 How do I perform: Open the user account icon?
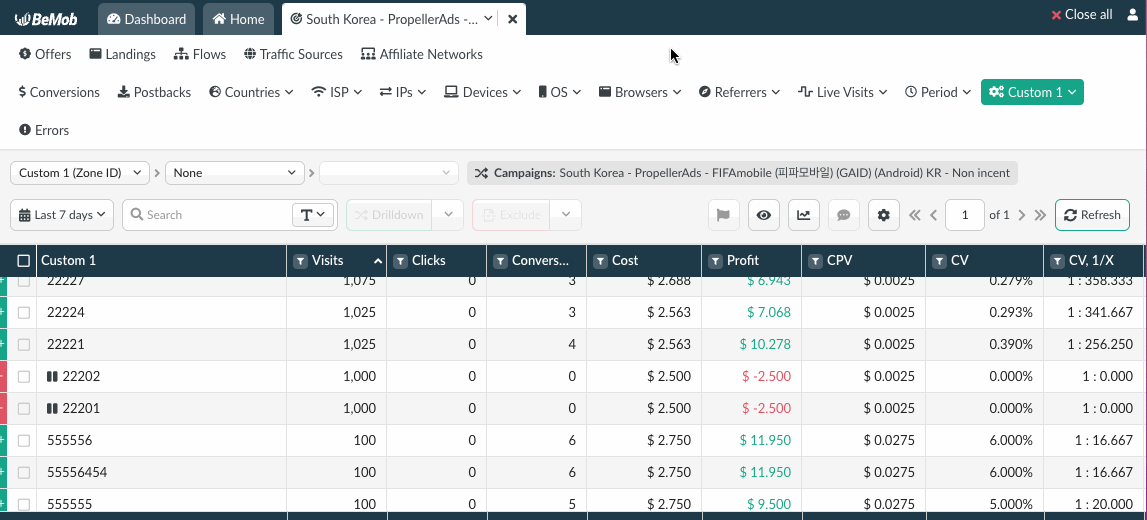(x=1133, y=15)
